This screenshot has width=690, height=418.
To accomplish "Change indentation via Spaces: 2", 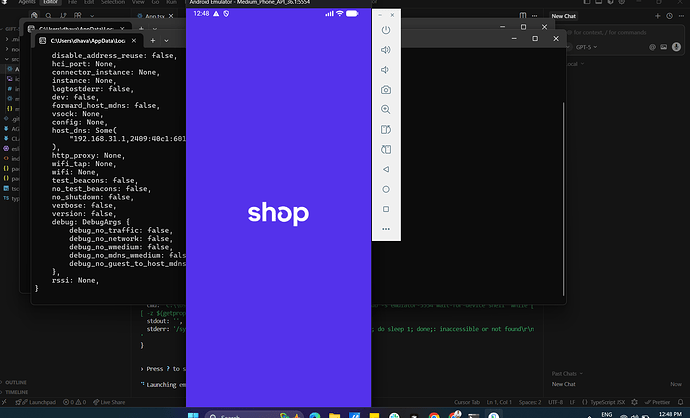I will click(x=530, y=402).
